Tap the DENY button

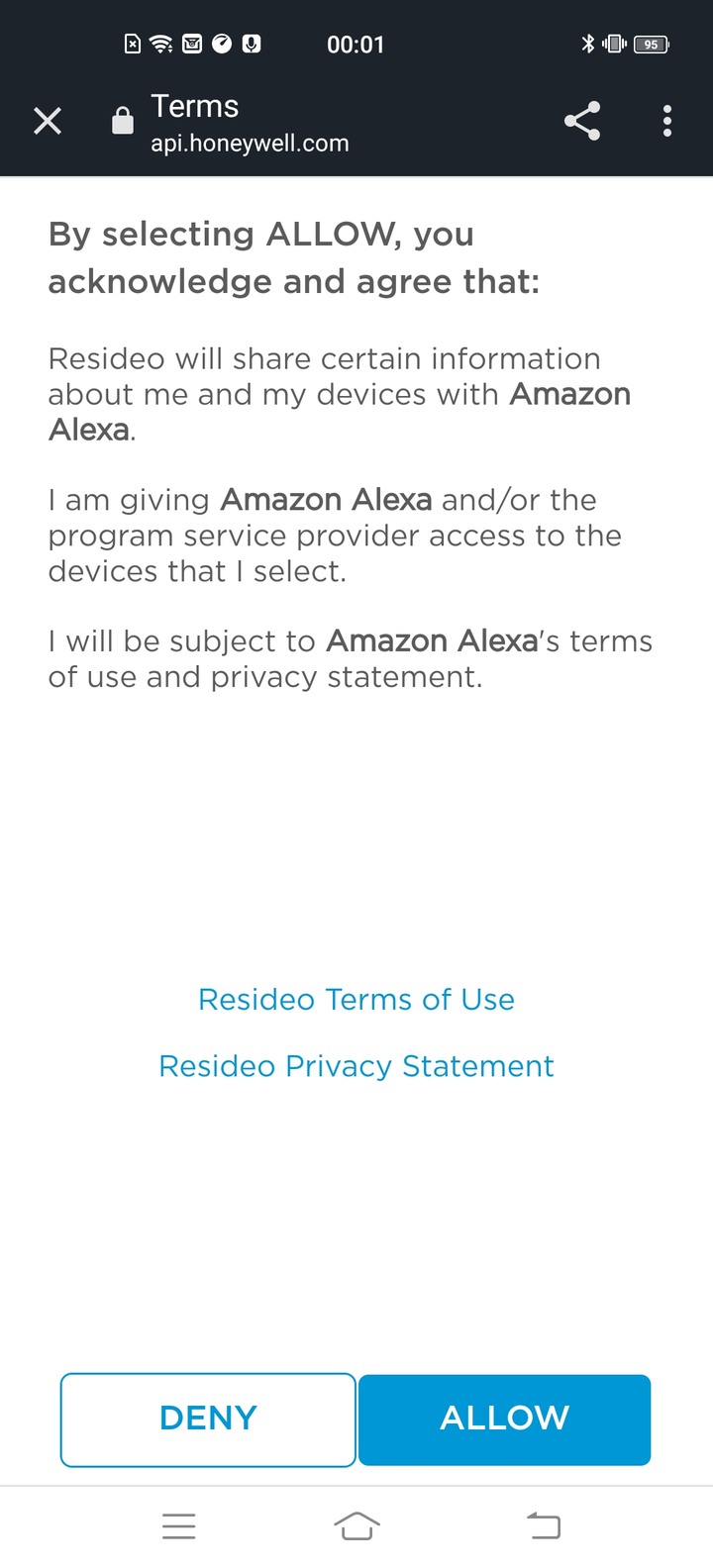tap(208, 1420)
